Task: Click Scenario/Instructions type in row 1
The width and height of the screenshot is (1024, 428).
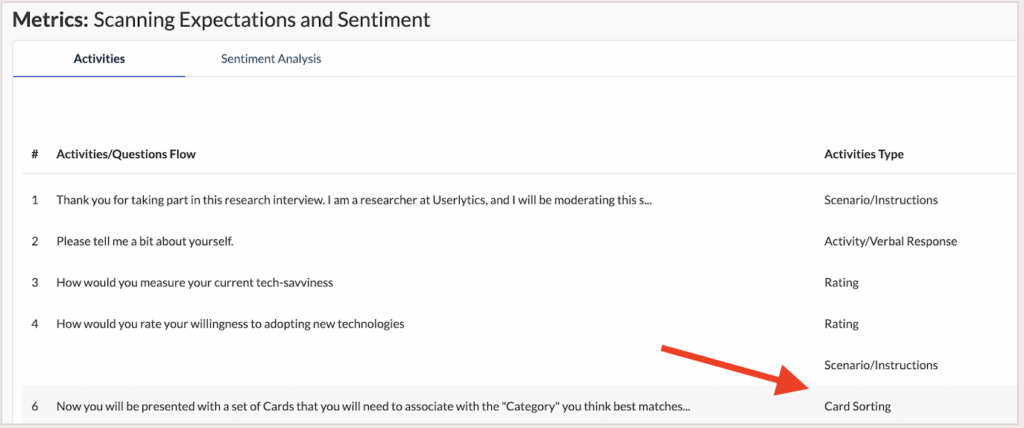Action: 880,200
